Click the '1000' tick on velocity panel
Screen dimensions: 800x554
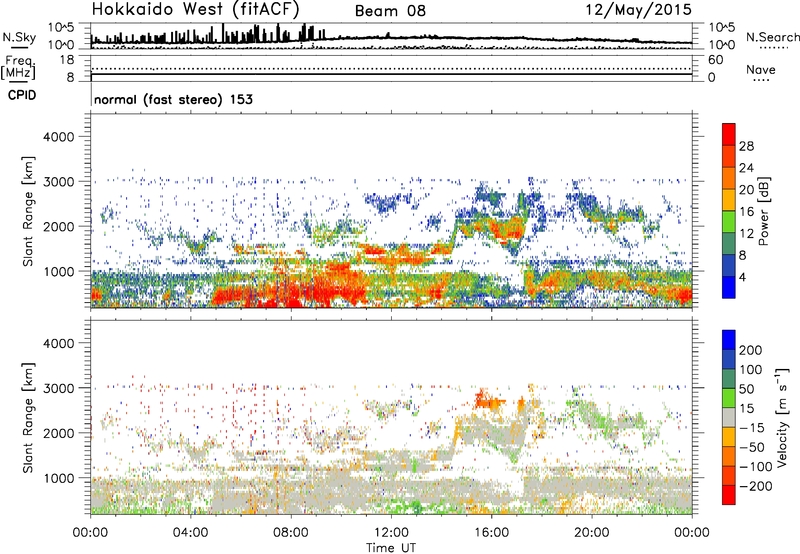(x=59, y=478)
